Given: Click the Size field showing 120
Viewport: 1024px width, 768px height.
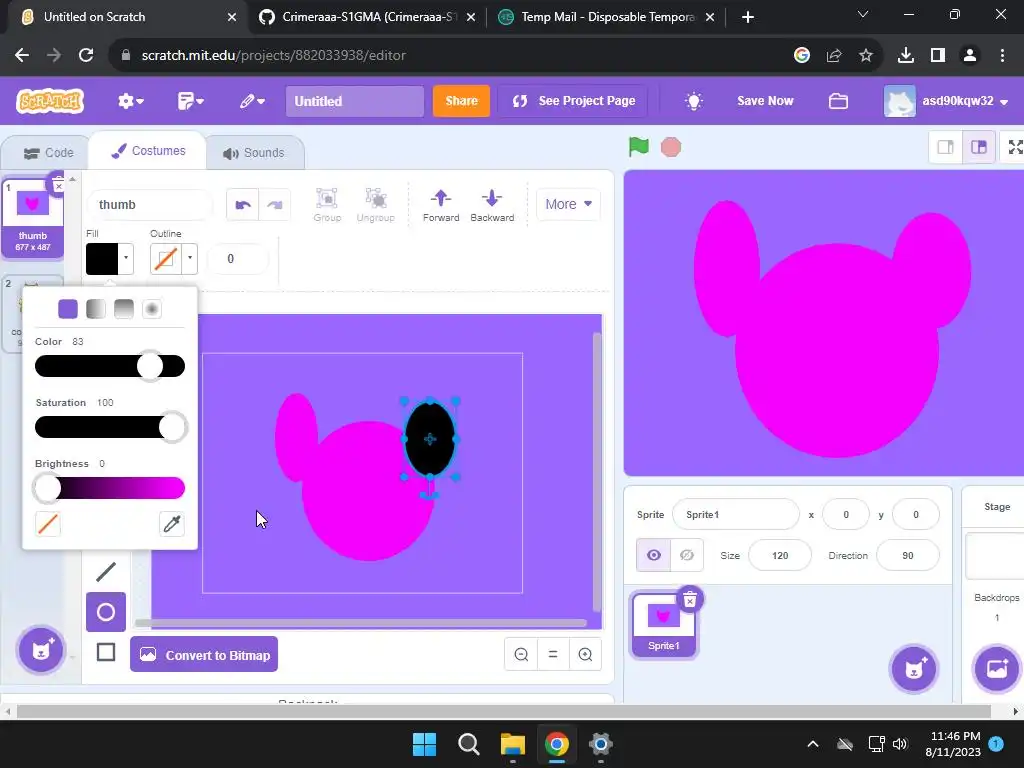Looking at the screenshot, I should pos(780,555).
